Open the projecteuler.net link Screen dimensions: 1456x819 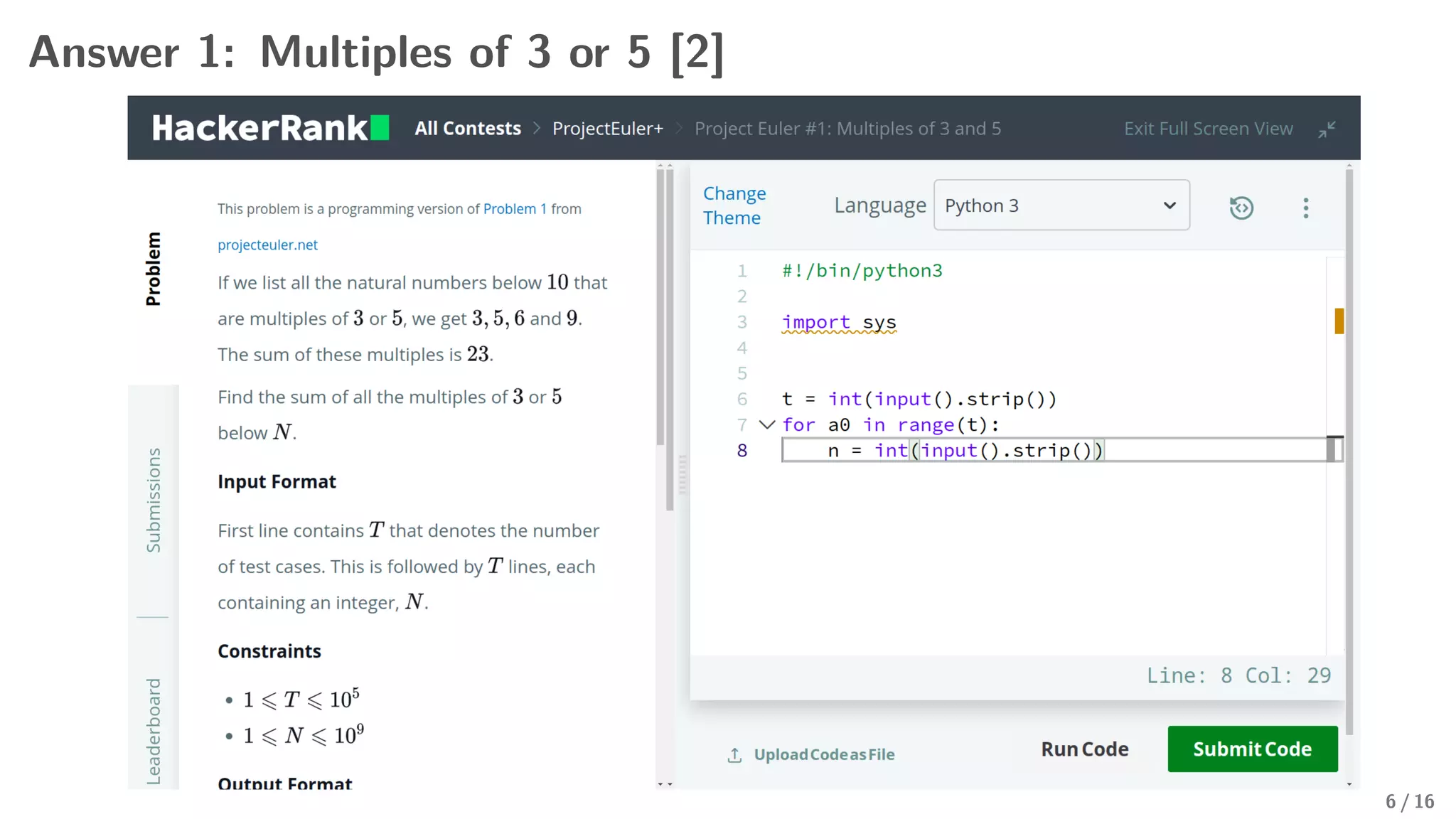click(x=267, y=245)
